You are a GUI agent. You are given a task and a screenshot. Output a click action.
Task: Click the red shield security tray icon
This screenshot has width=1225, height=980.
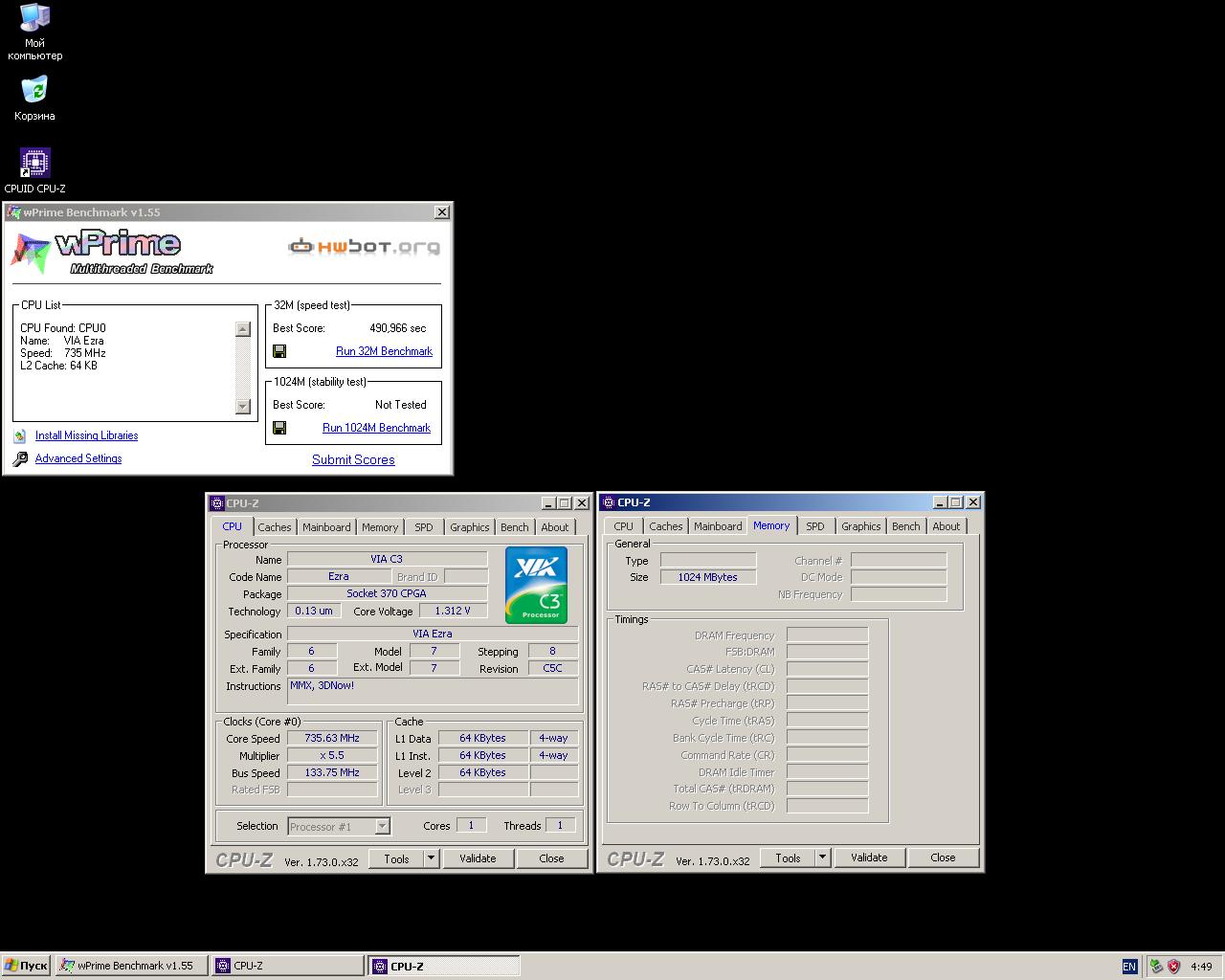tap(1173, 967)
